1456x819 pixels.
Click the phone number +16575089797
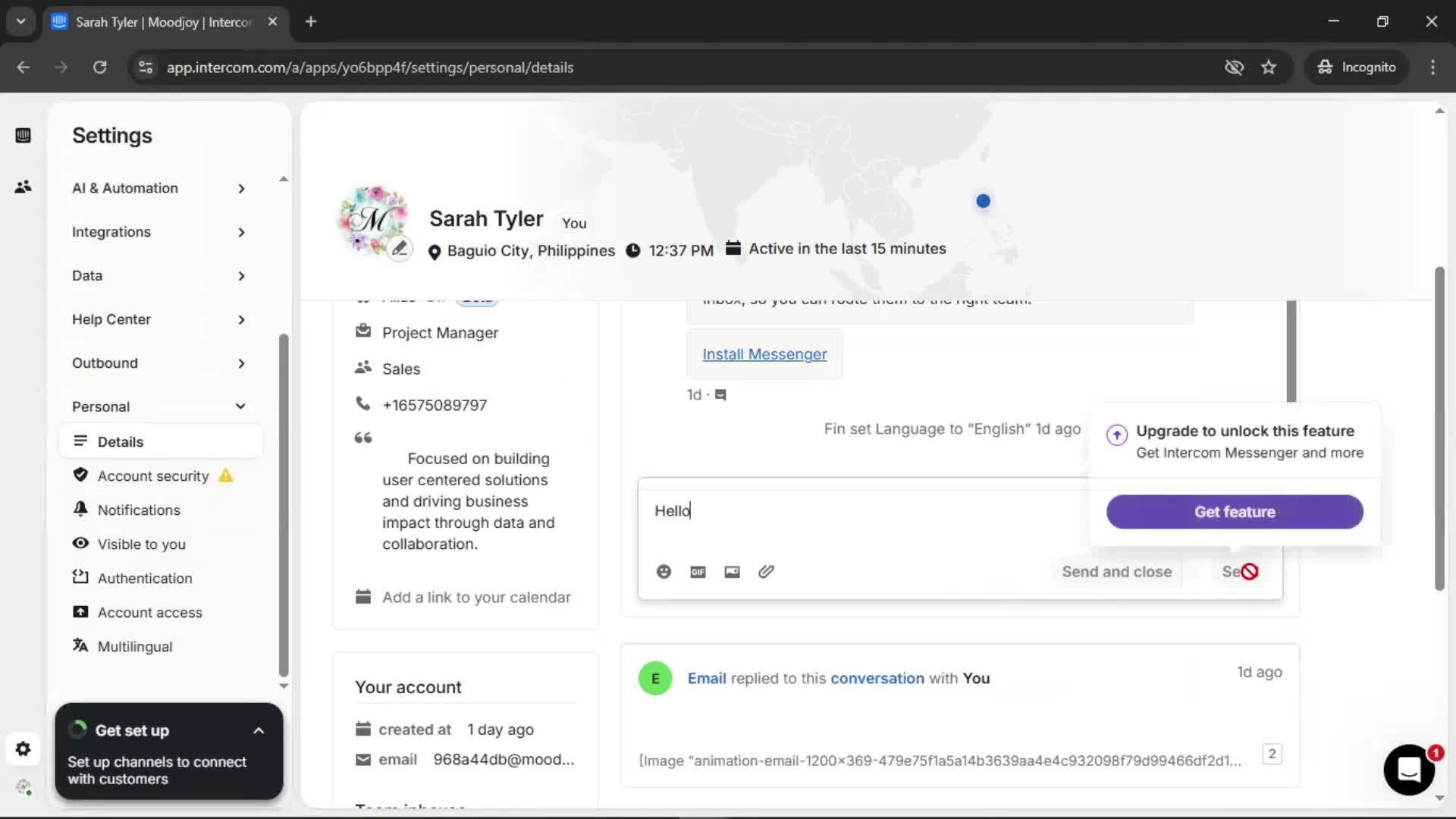click(x=435, y=406)
